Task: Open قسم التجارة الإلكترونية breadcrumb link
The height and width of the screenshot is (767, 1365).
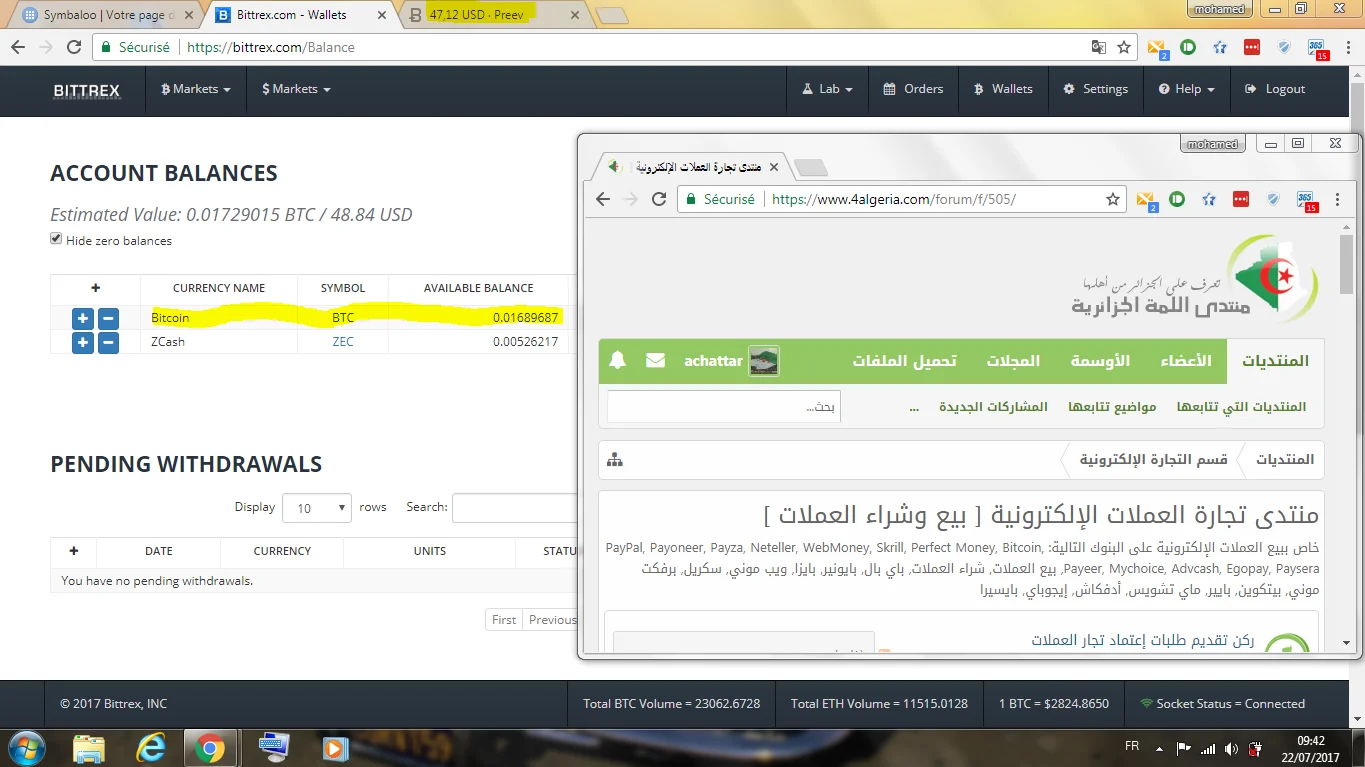Action: tap(1154, 460)
